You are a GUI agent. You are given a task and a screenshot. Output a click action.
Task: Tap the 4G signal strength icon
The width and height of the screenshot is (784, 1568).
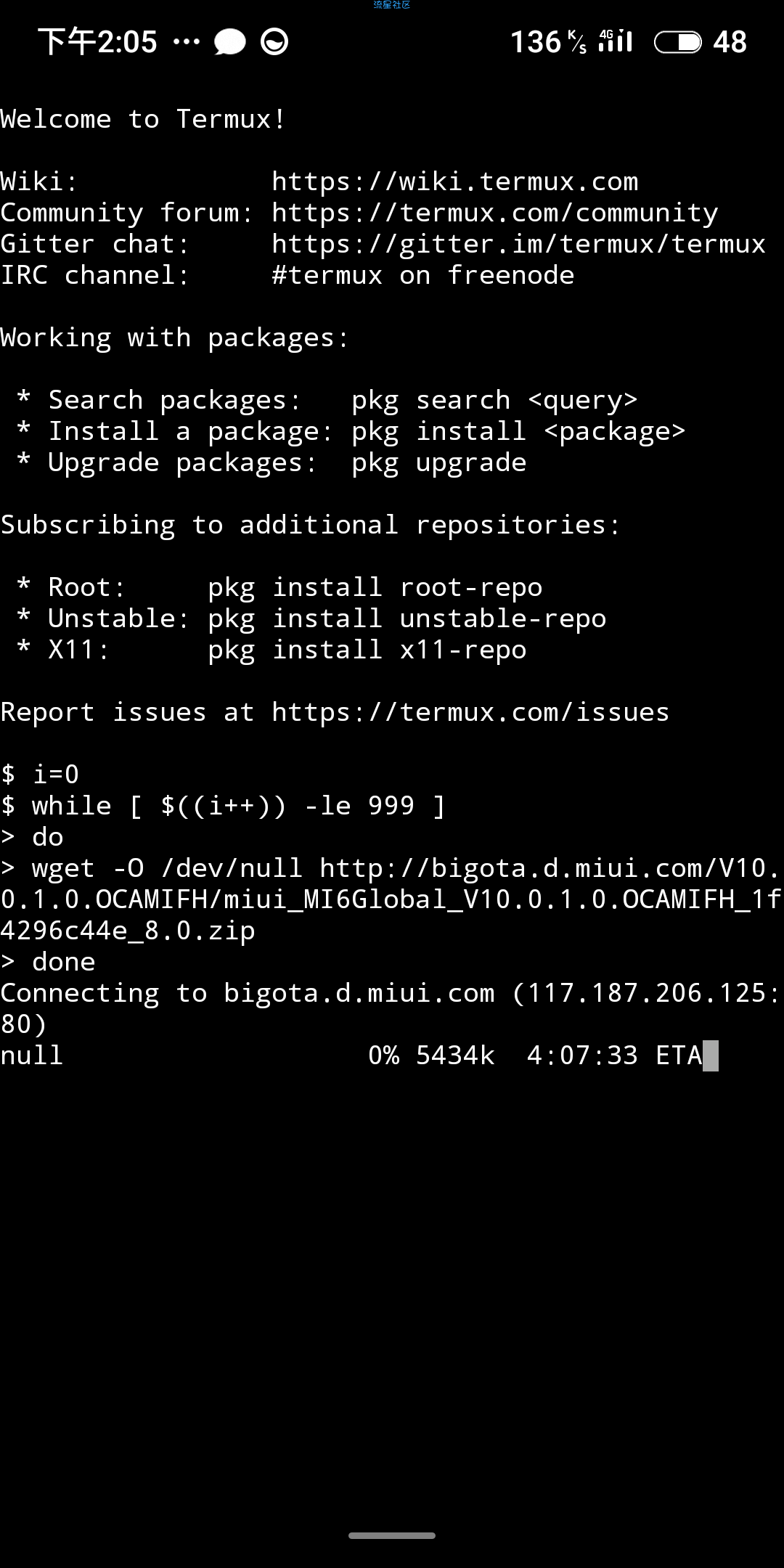[x=616, y=41]
